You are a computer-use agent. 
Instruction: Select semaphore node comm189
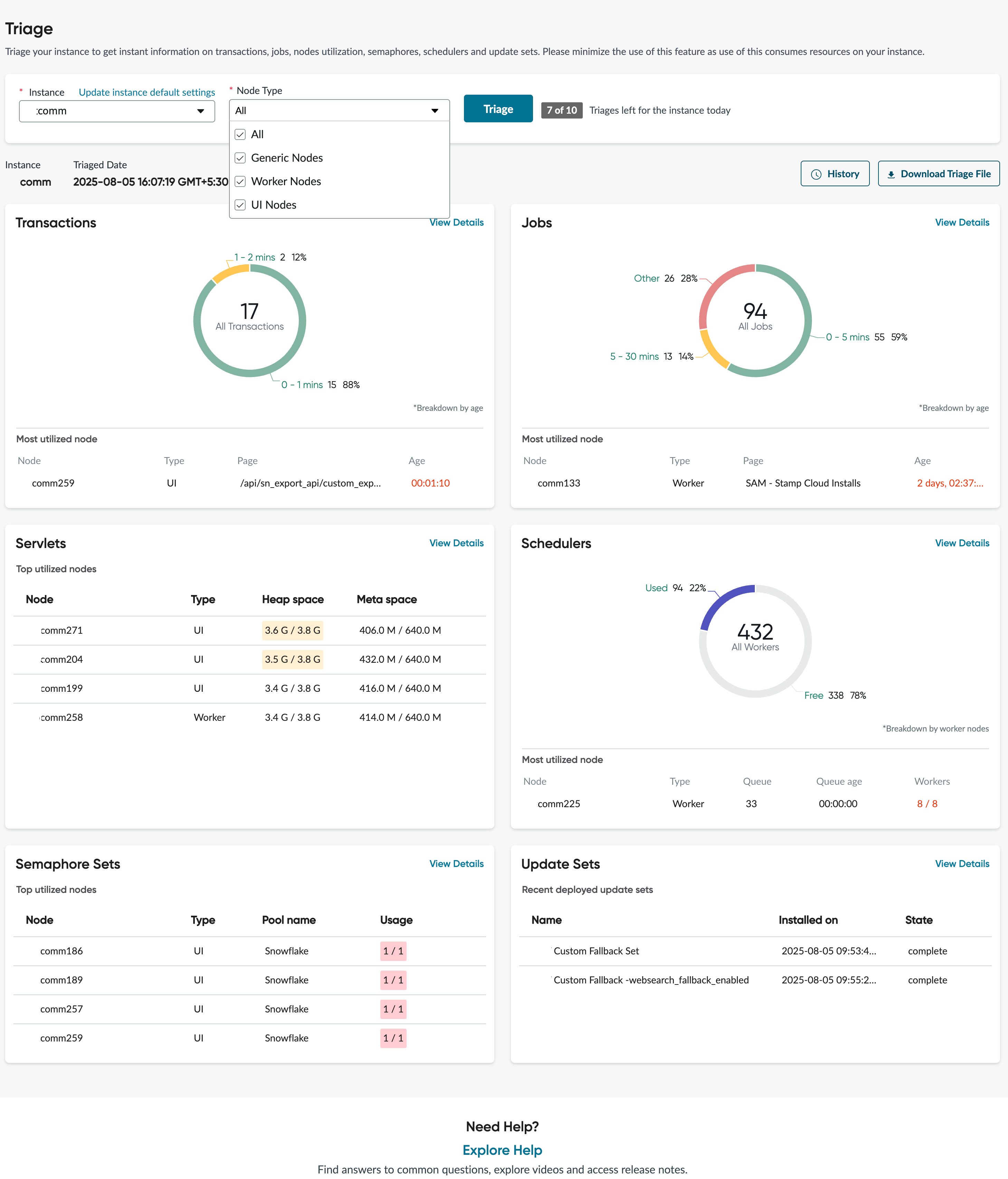[x=61, y=980]
